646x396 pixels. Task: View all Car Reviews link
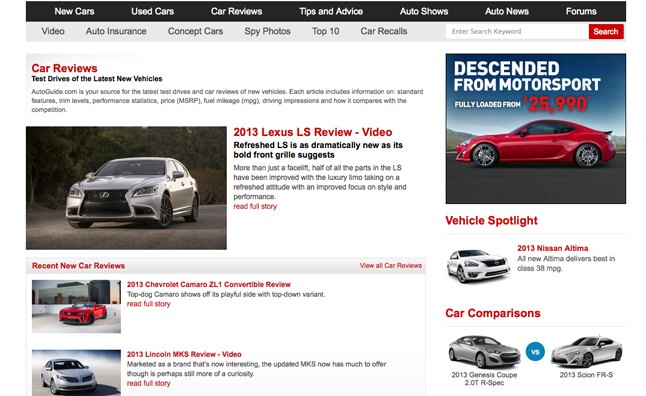point(391,266)
